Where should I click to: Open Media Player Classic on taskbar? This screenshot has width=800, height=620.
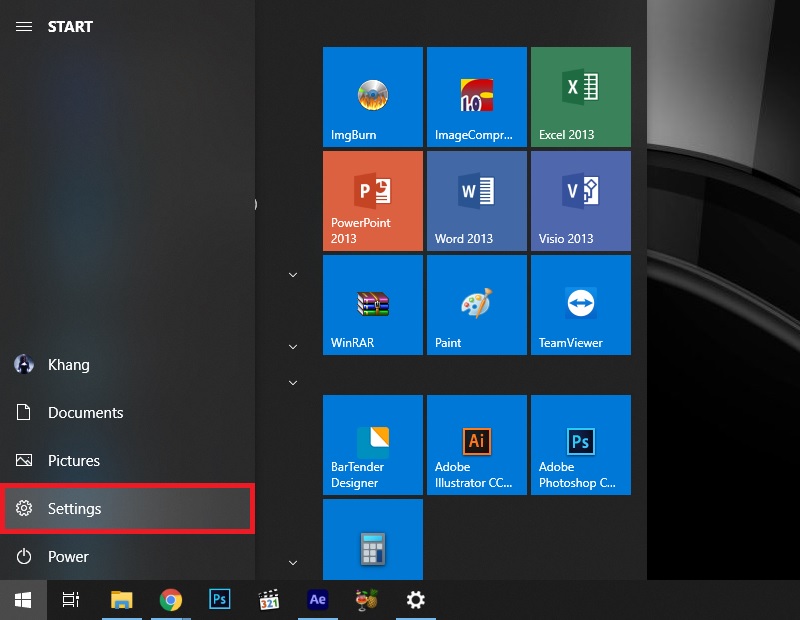[x=269, y=600]
